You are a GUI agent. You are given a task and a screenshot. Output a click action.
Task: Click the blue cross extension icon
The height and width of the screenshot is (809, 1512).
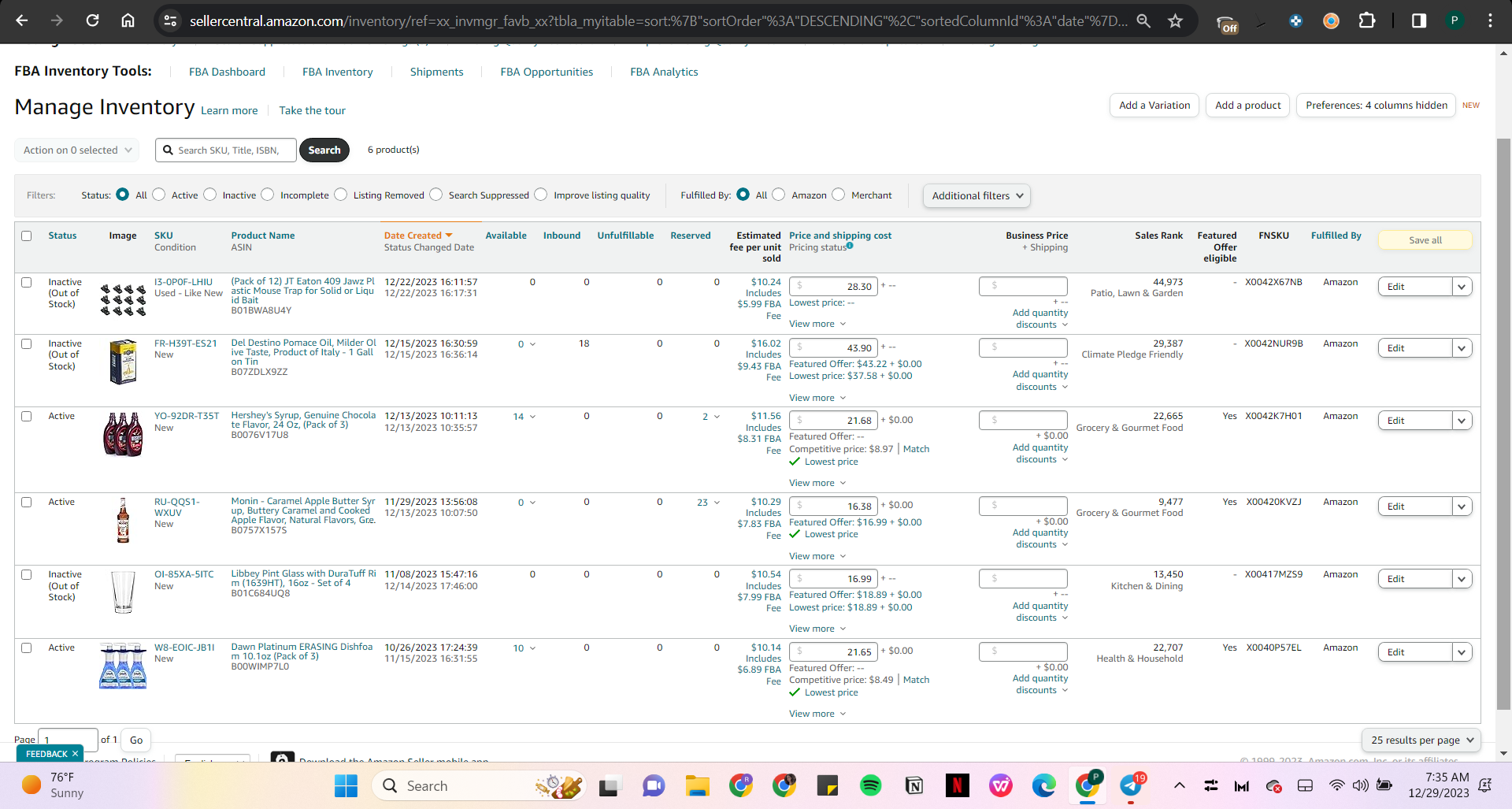[x=1295, y=21]
